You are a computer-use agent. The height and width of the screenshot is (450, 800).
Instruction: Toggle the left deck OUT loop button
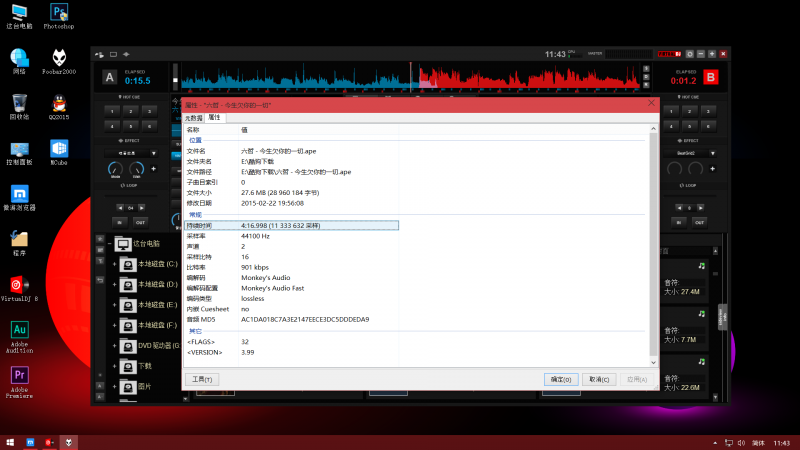[140, 221]
